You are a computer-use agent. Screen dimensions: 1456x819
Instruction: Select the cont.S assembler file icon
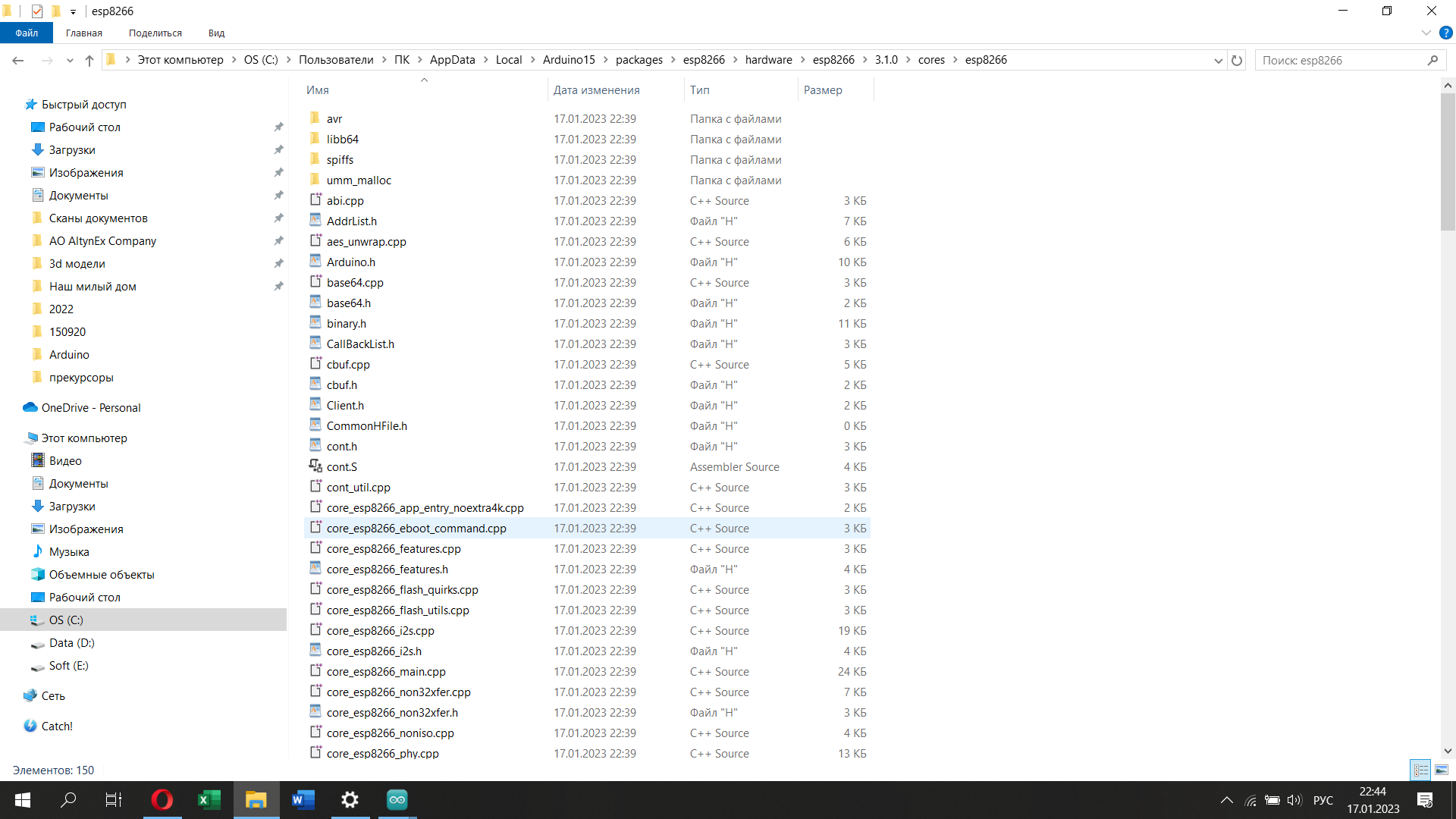pyautogui.click(x=315, y=466)
